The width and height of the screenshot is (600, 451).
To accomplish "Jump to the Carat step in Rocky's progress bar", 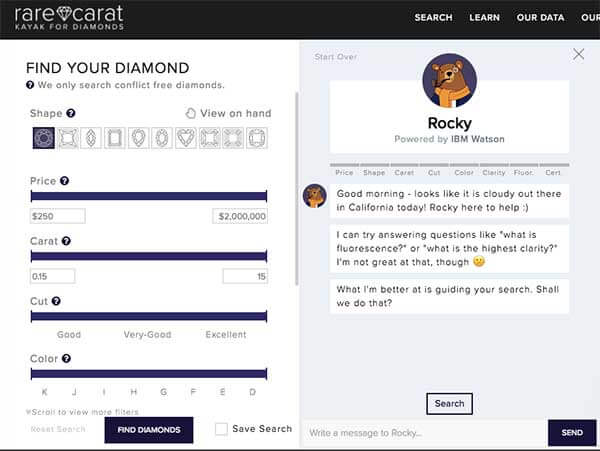I will (404, 170).
